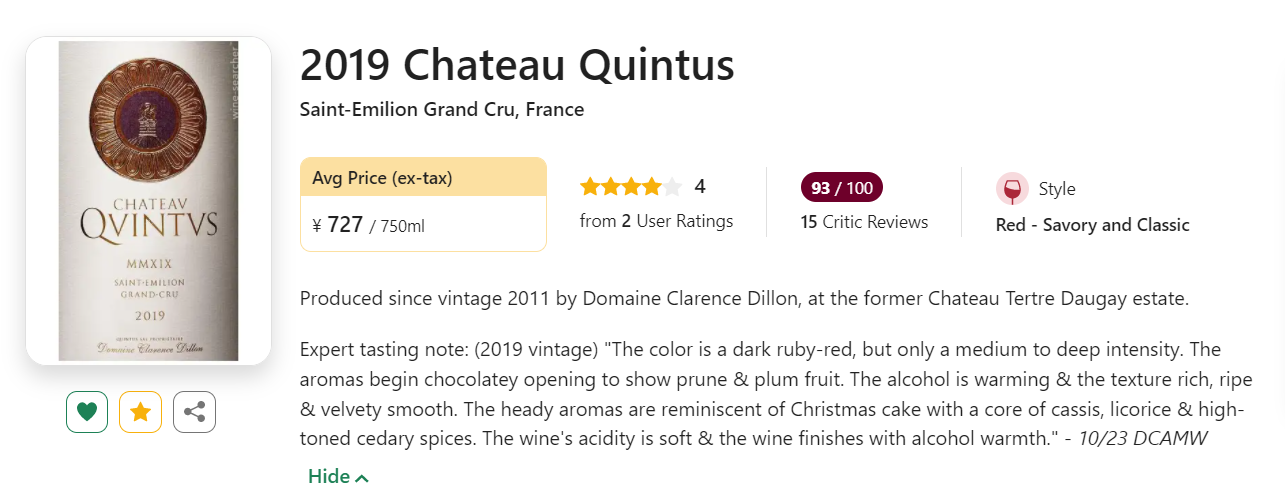Click the 93 / 100 critic score badge

click(841, 188)
